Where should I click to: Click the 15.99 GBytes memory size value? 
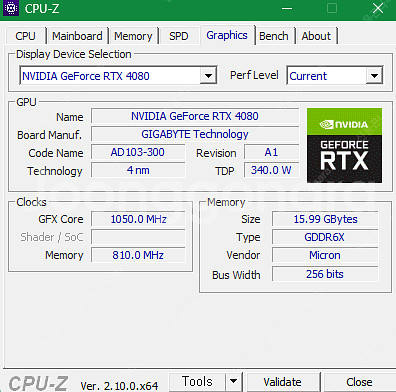coord(325,219)
